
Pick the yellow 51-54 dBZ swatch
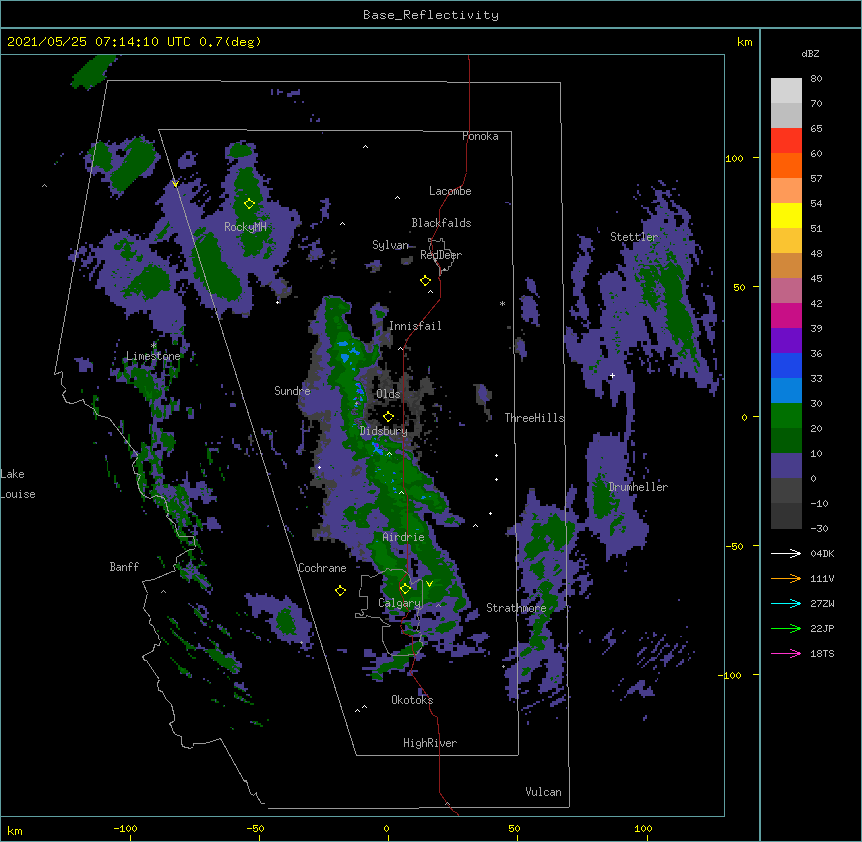[786, 215]
